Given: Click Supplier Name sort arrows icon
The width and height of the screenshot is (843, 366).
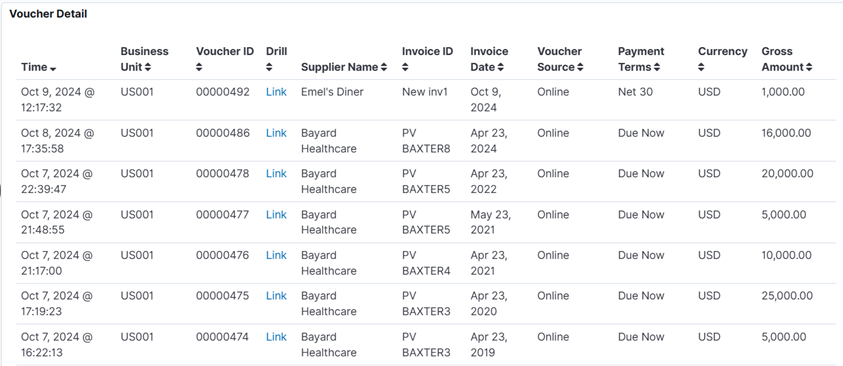Looking at the screenshot, I should pyautogui.click(x=384, y=68).
